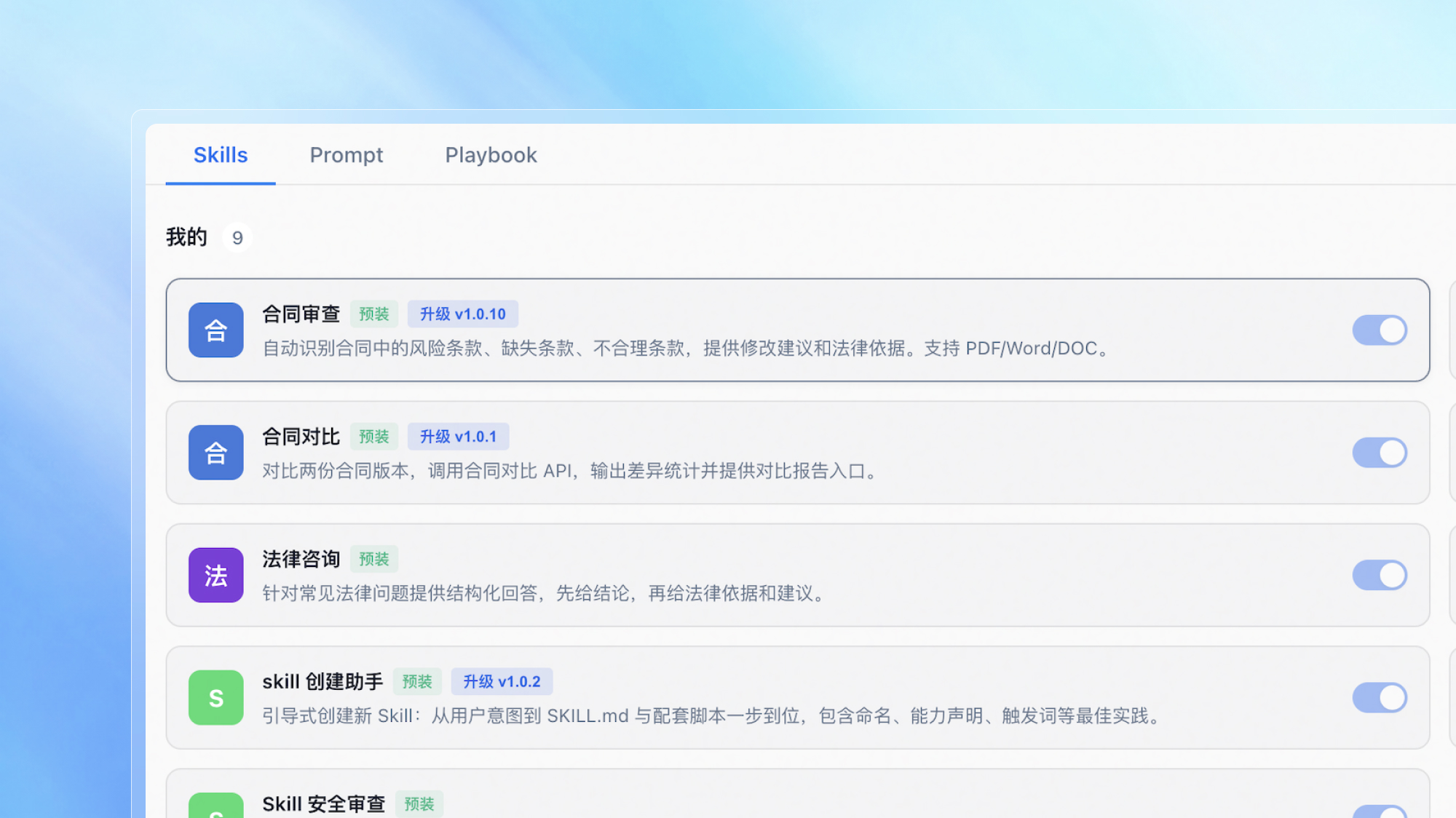Toggle the 法律咨询 skill switch

(x=1380, y=575)
